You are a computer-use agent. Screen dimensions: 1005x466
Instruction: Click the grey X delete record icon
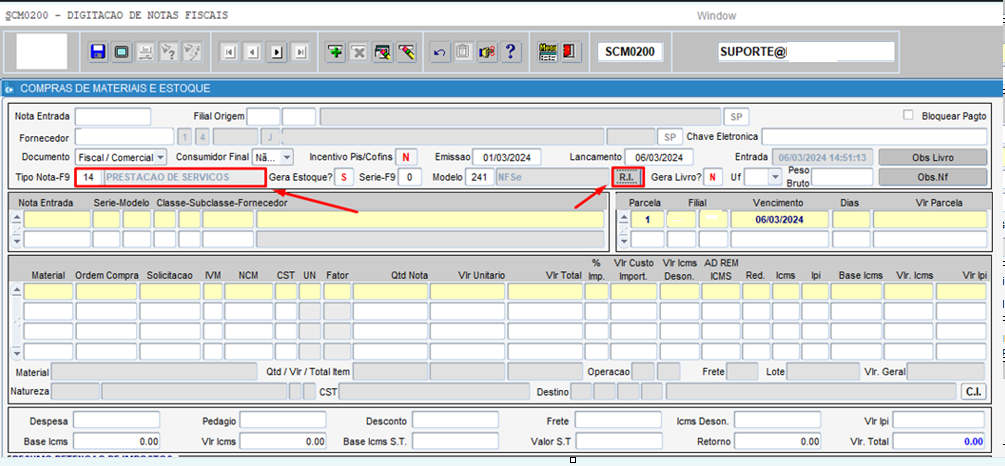[x=358, y=52]
